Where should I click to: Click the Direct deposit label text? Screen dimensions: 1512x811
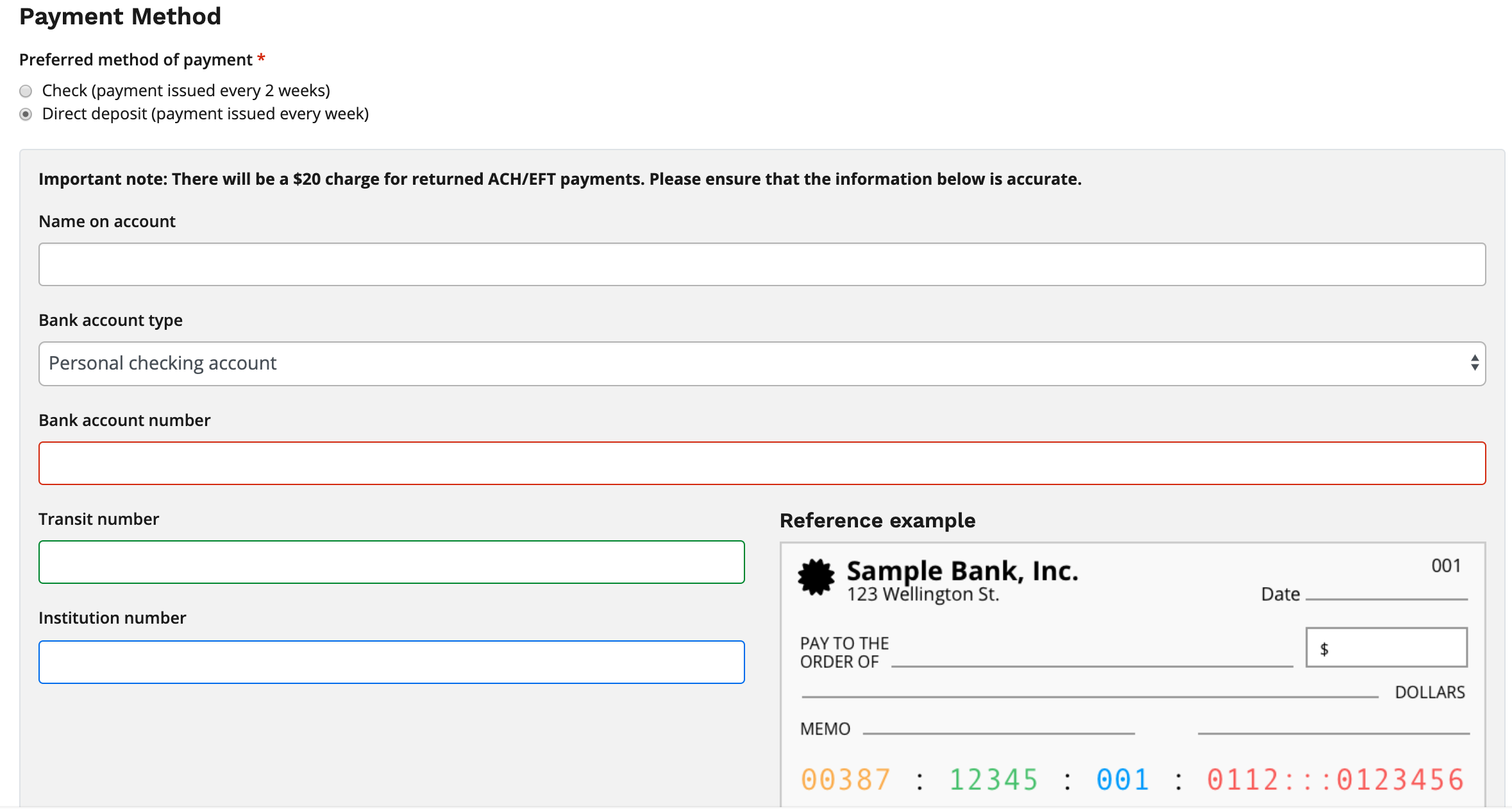pyautogui.click(x=205, y=114)
